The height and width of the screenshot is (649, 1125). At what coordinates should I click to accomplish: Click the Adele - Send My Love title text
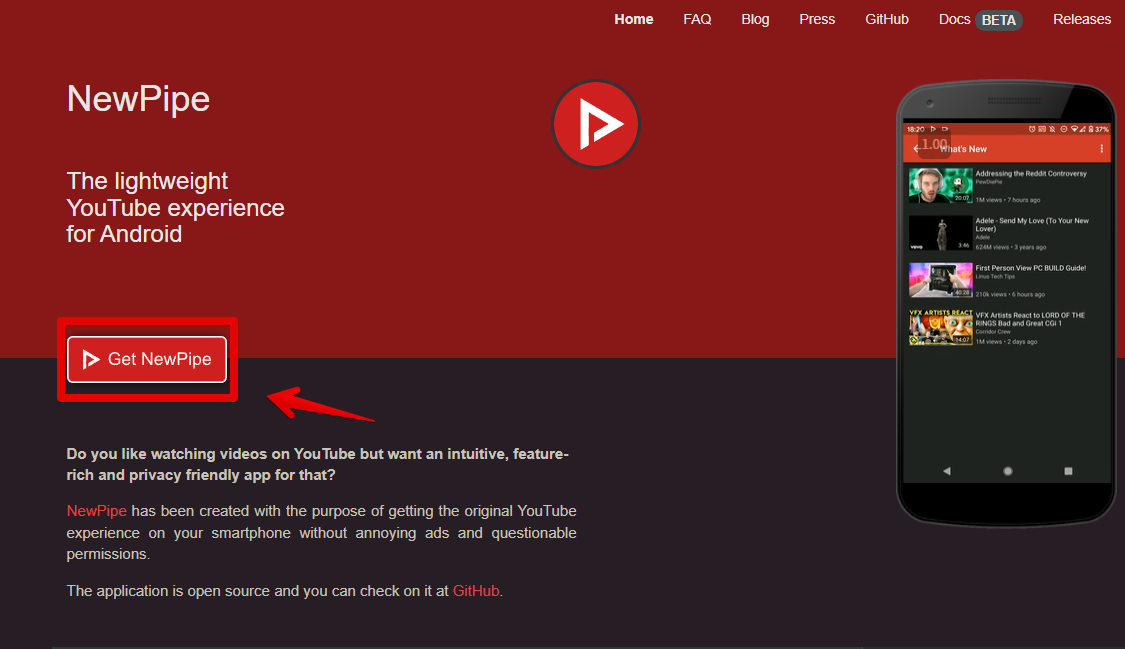click(x=1032, y=224)
